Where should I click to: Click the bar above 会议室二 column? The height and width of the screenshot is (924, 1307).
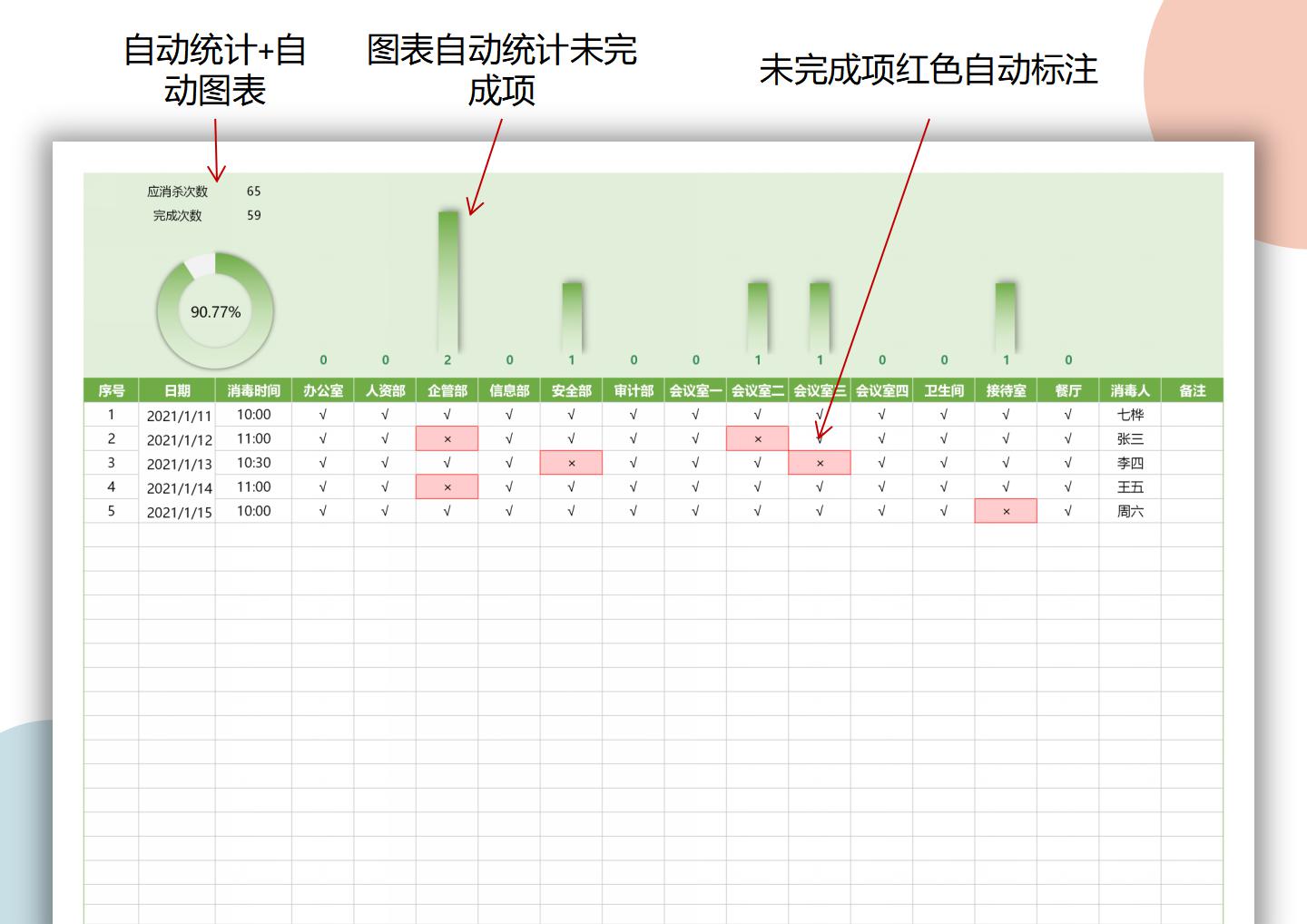tap(758, 317)
